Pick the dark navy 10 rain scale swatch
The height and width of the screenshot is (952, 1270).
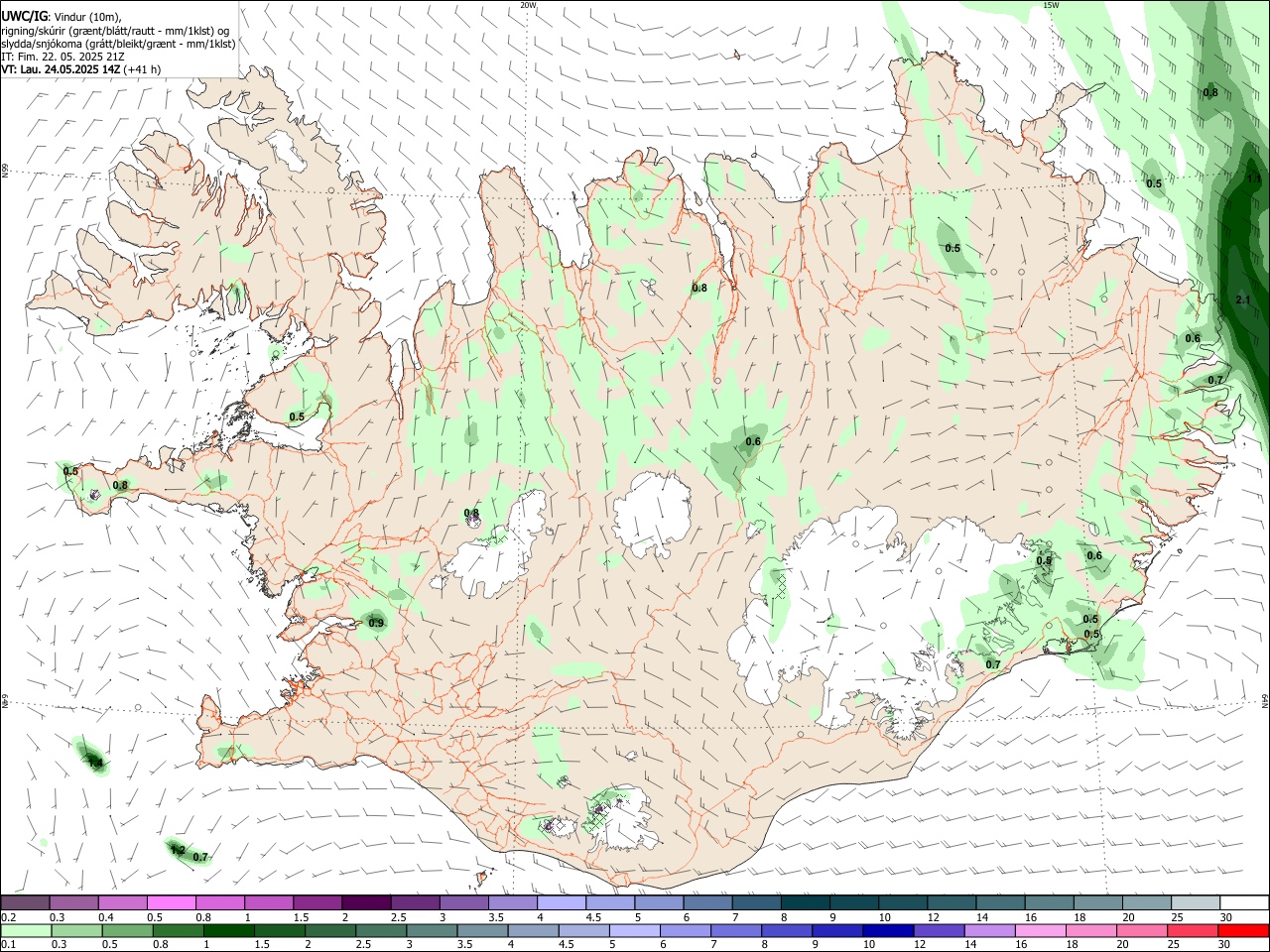tap(889, 930)
